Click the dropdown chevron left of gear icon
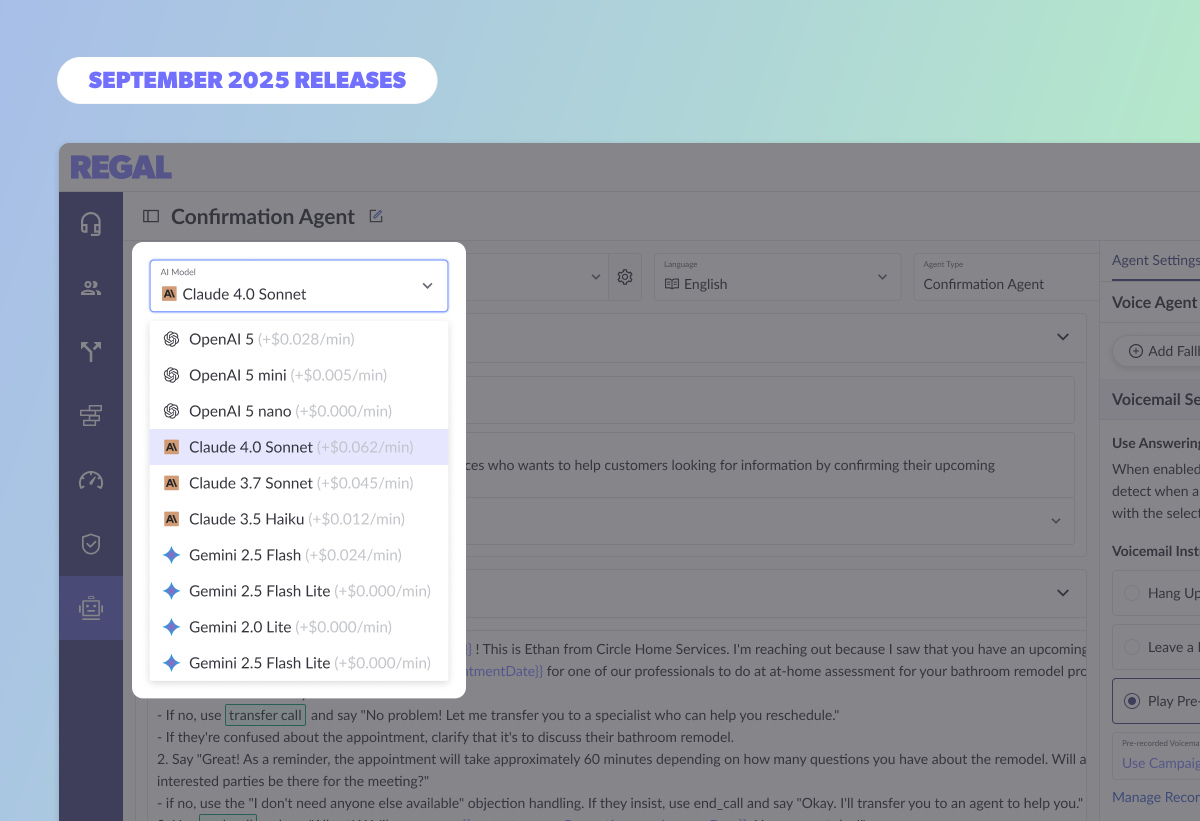 pyautogui.click(x=596, y=277)
